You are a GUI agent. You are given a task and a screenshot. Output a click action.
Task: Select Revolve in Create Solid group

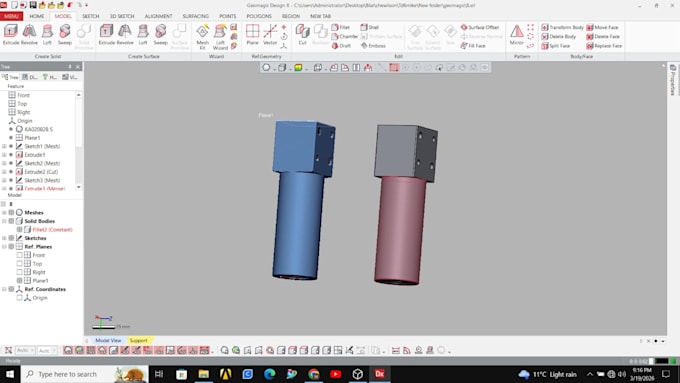point(29,34)
